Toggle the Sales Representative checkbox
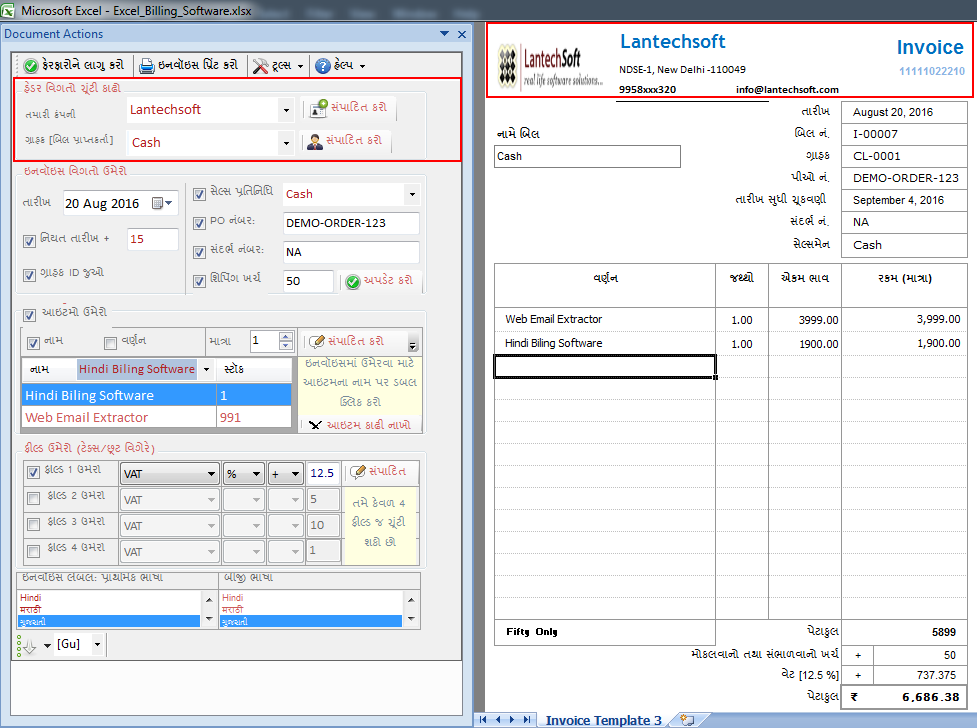The image size is (977, 728). pos(199,194)
